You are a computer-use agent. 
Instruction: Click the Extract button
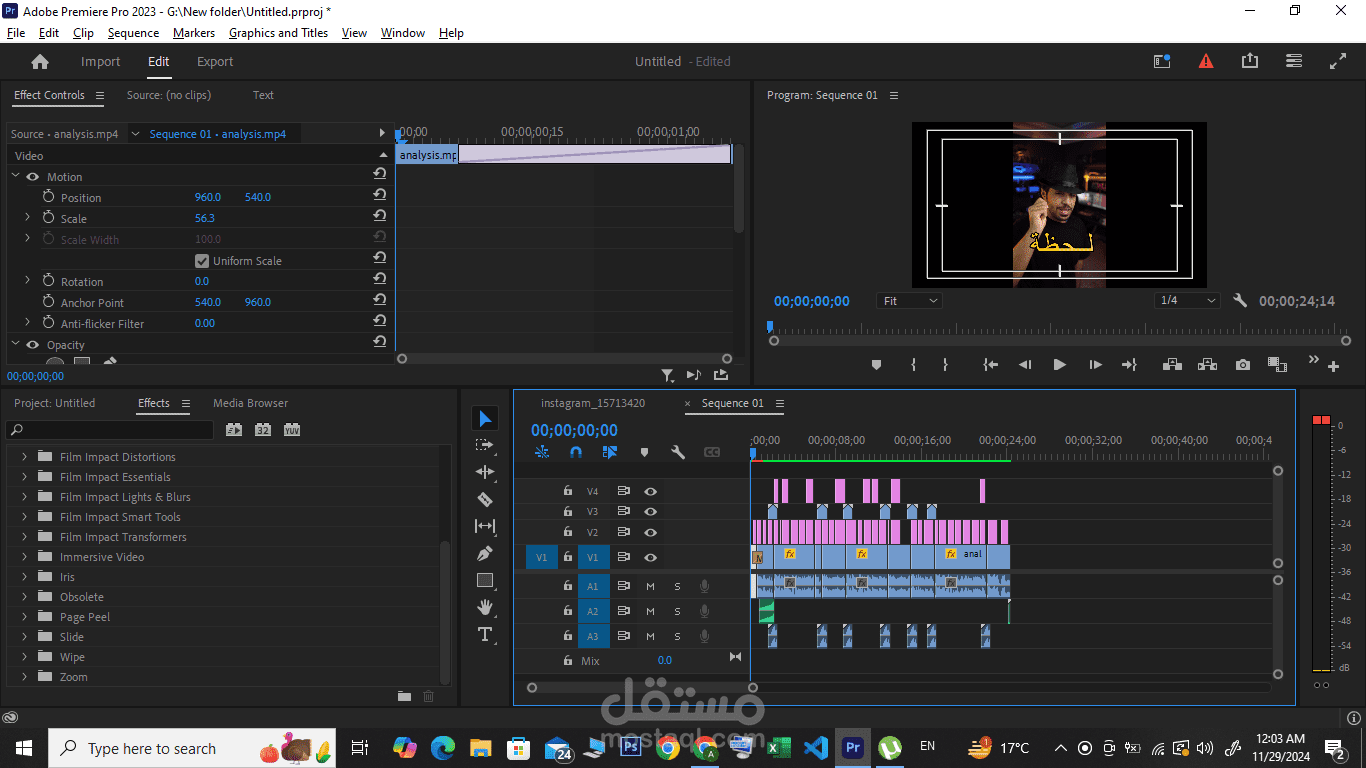pos(1207,365)
